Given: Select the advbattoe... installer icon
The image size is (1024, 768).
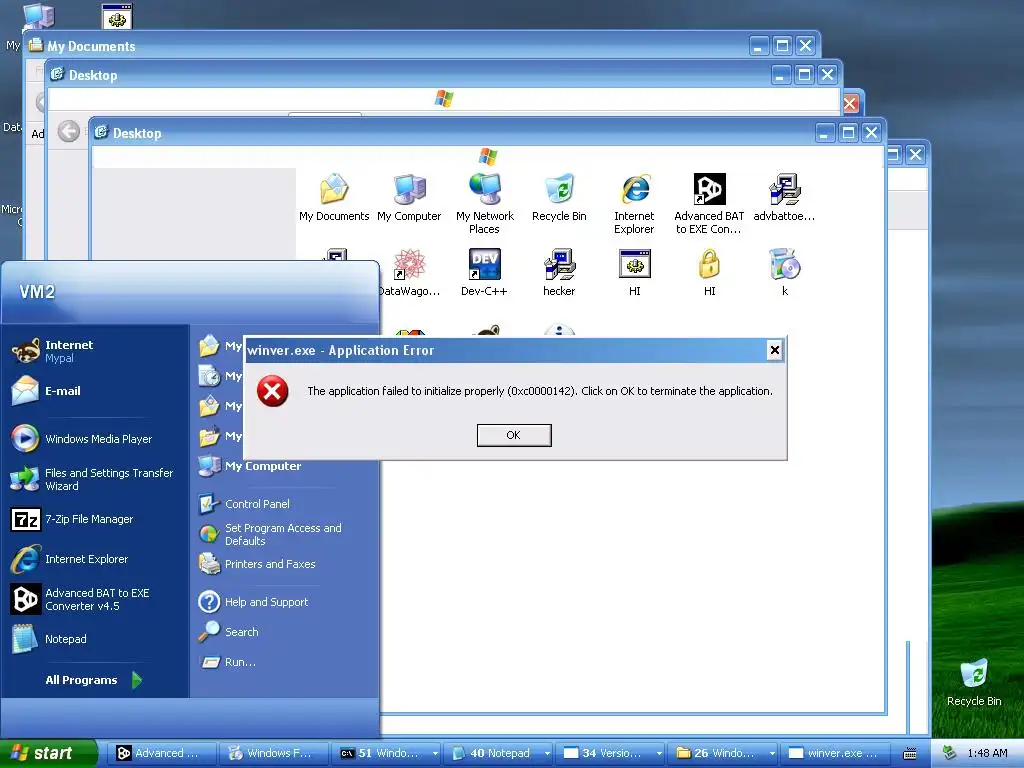Looking at the screenshot, I should (784, 197).
